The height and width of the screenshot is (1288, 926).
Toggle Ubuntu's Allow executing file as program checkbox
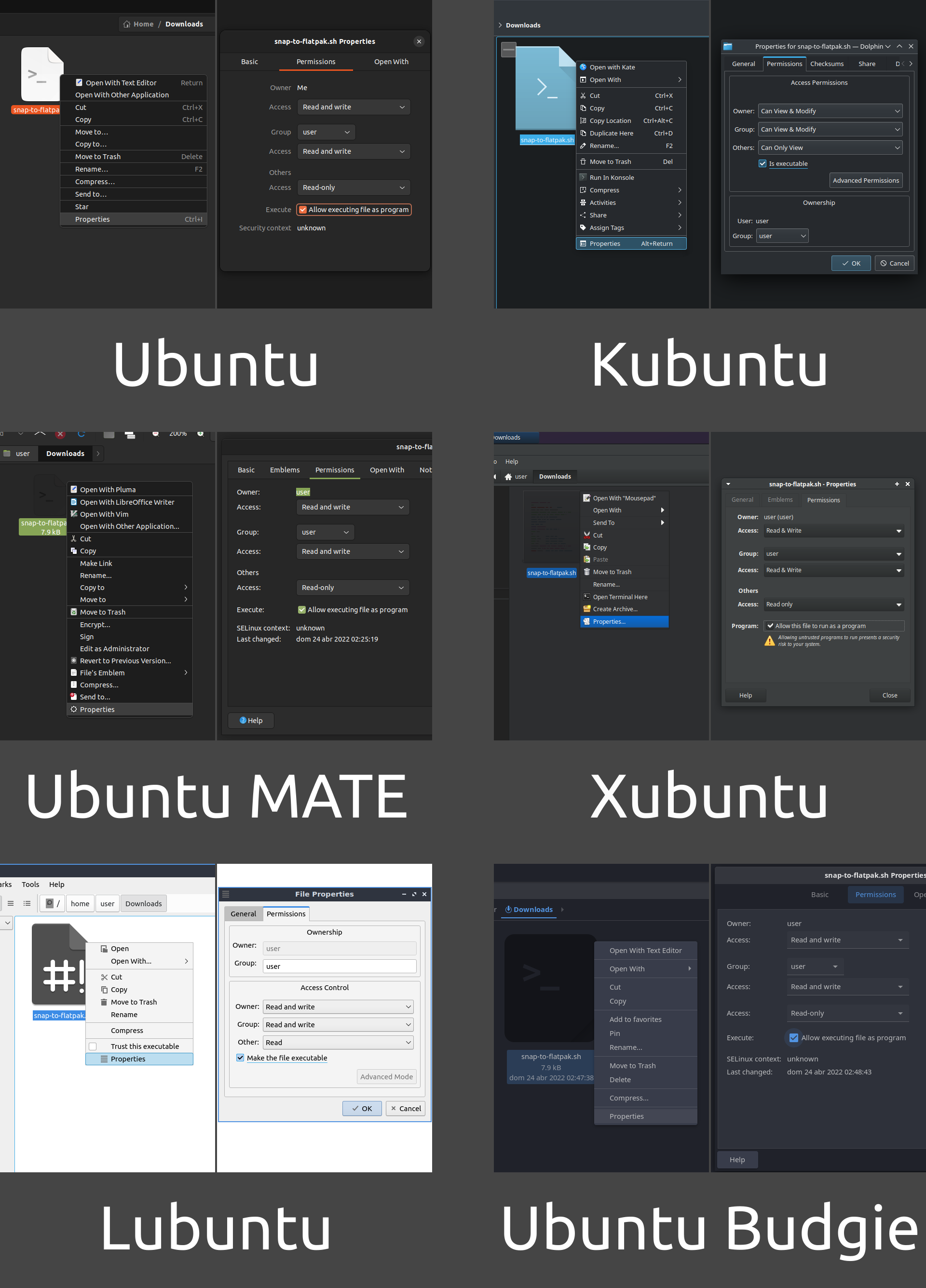[x=303, y=210]
